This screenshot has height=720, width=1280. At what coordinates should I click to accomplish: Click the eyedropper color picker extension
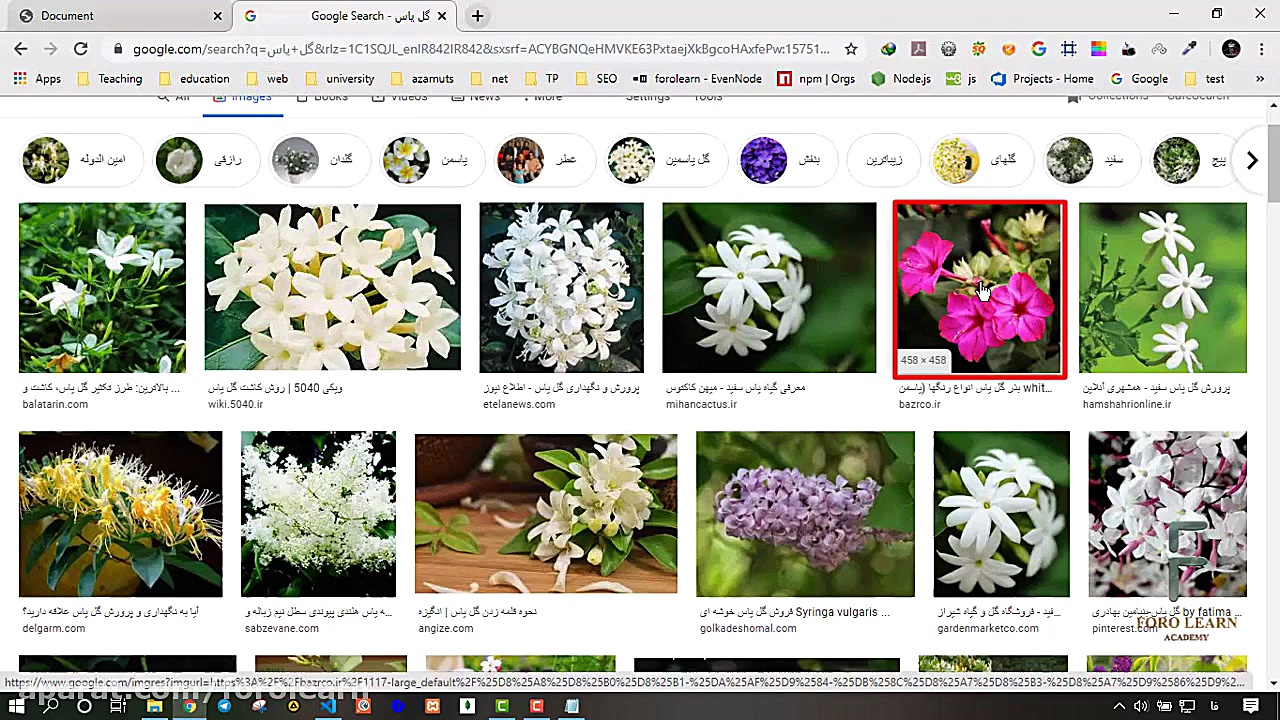coord(1189,49)
